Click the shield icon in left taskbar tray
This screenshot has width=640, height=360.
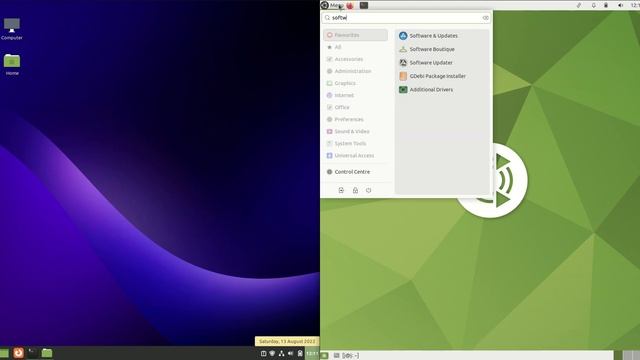(272, 353)
